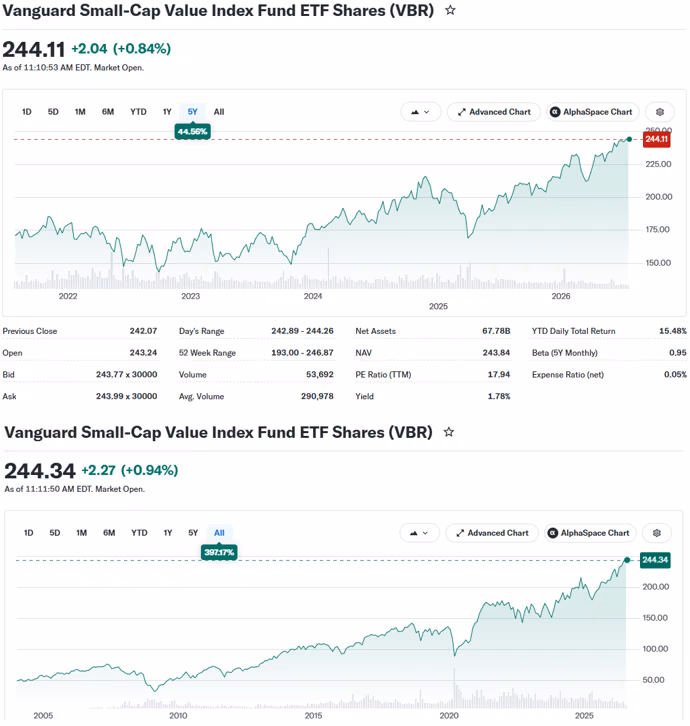This screenshot has height=726, width=690.
Task: Click the NAV value 243.84
Action: click(496, 353)
